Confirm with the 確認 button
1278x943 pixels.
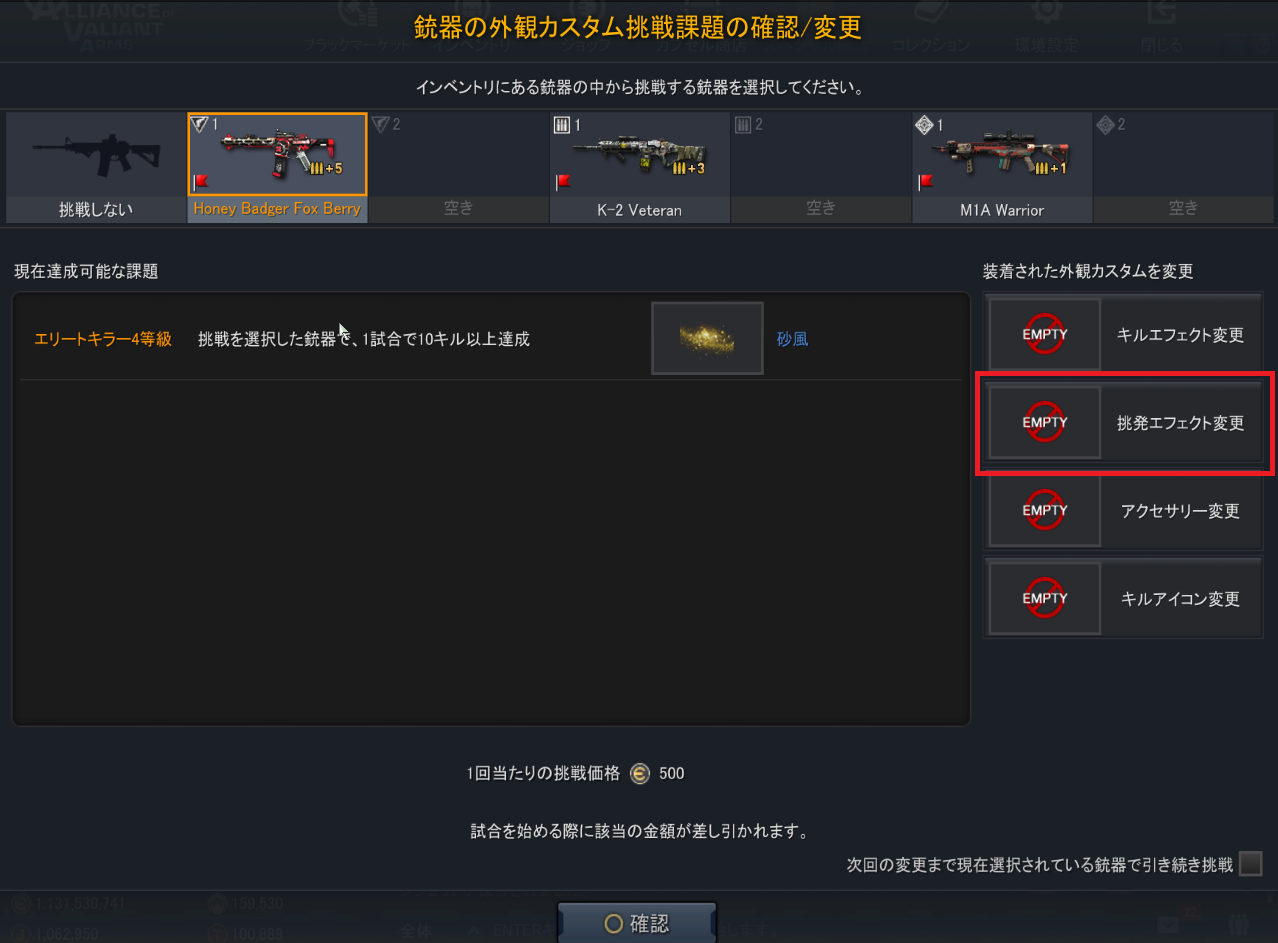(x=637, y=923)
